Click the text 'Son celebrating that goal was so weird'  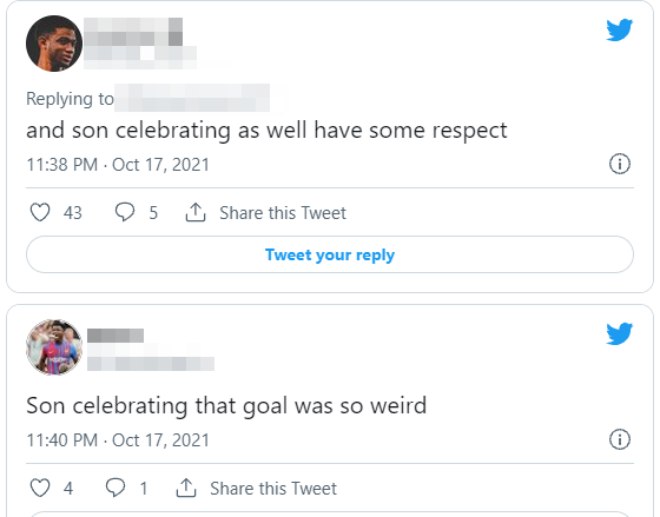click(x=226, y=406)
